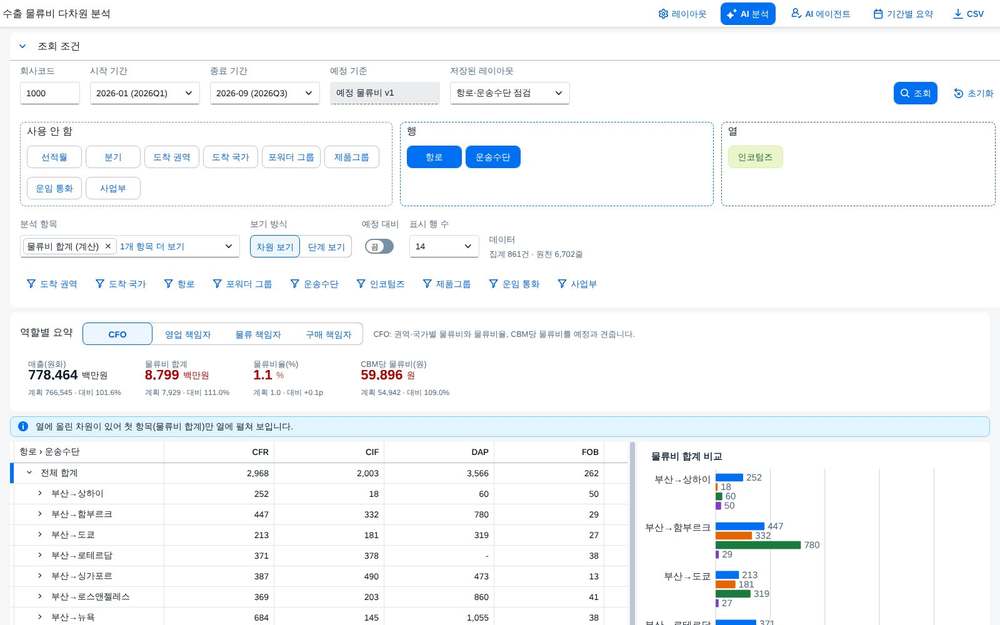This screenshot has height=625, width=1000.
Task: Expand the 부산→로테르담 row
Action: (x=40, y=555)
